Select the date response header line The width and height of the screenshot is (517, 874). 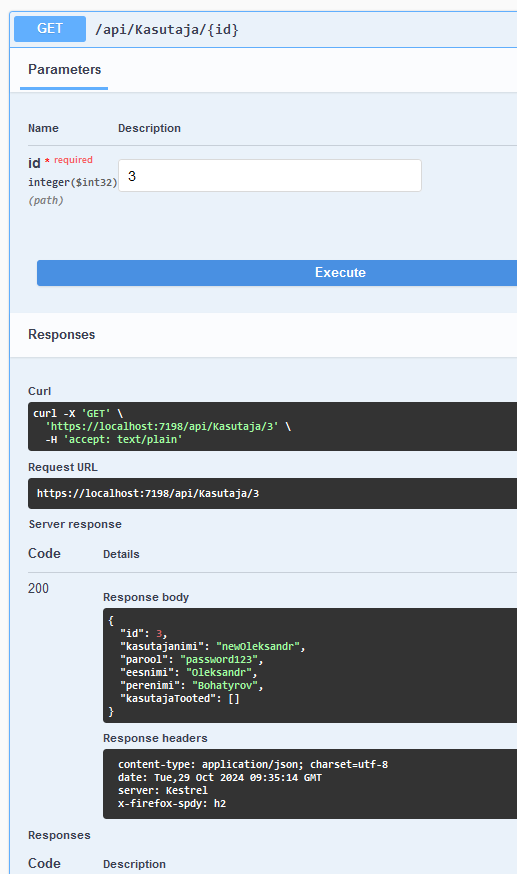pos(220,778)
